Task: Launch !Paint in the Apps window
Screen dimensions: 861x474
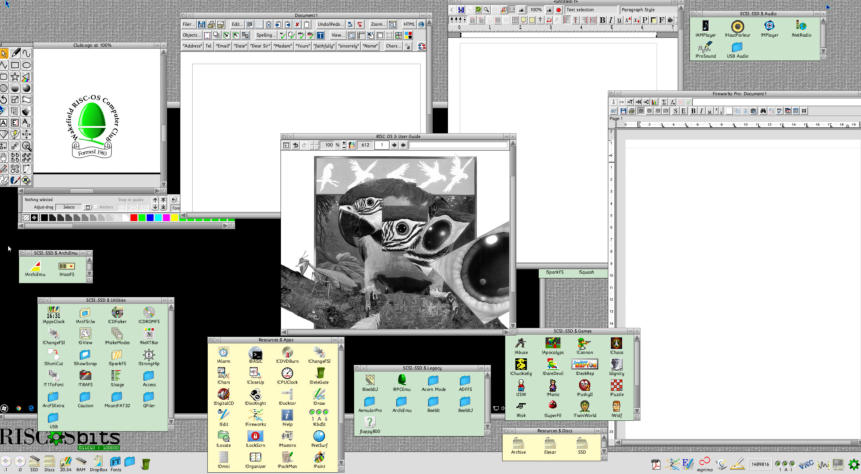Action: 319,459
